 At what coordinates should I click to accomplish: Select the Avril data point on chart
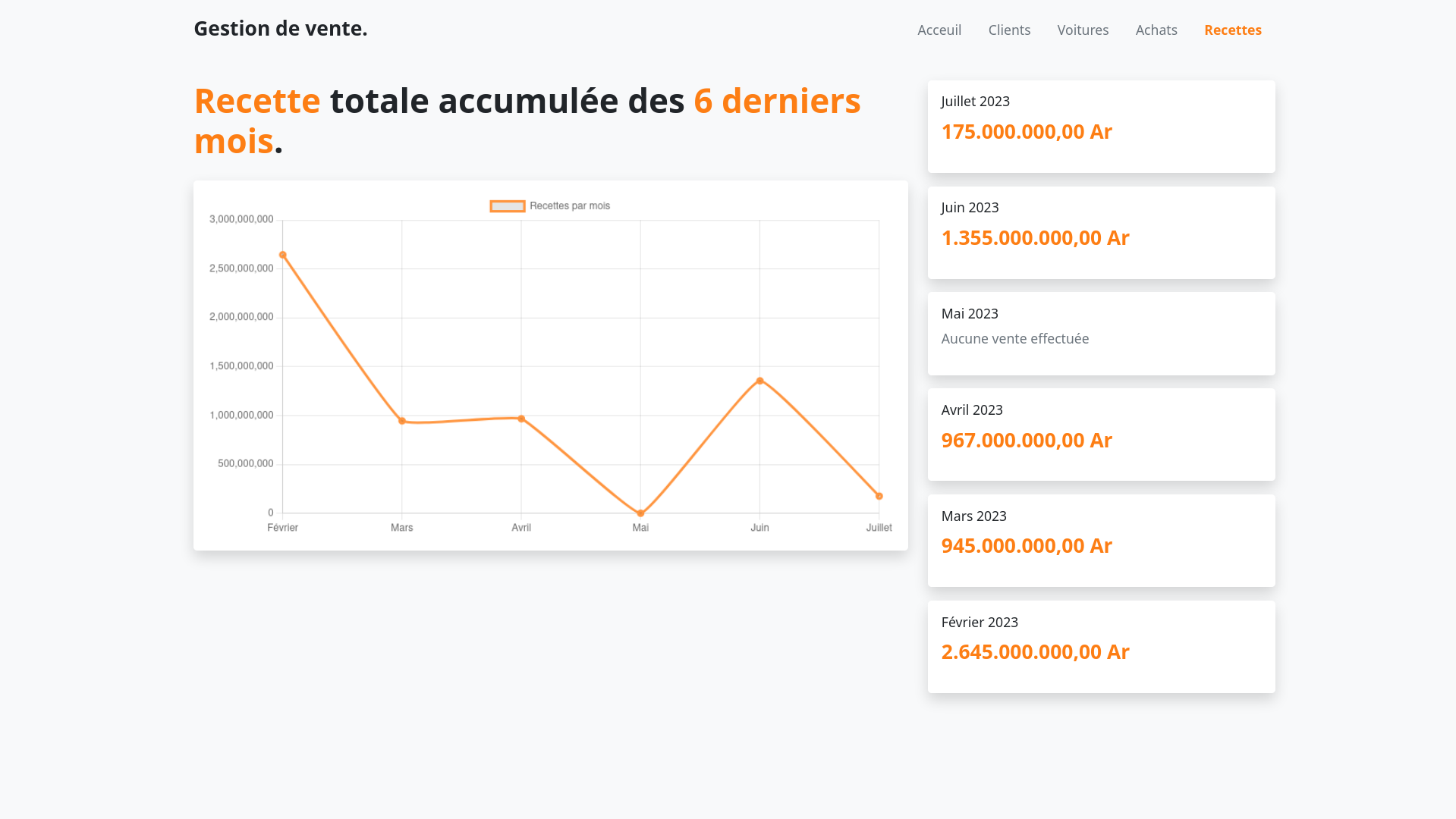point(521,419)
